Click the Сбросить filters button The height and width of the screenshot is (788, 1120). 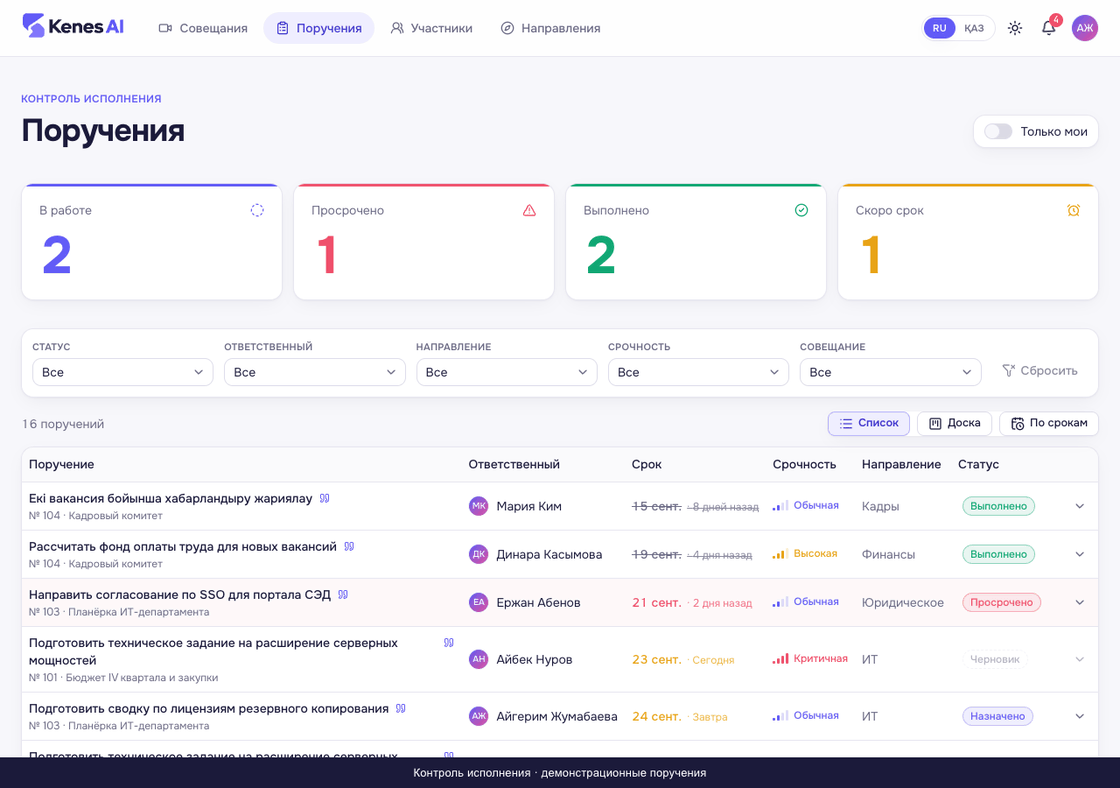[x=1040, y=370]
